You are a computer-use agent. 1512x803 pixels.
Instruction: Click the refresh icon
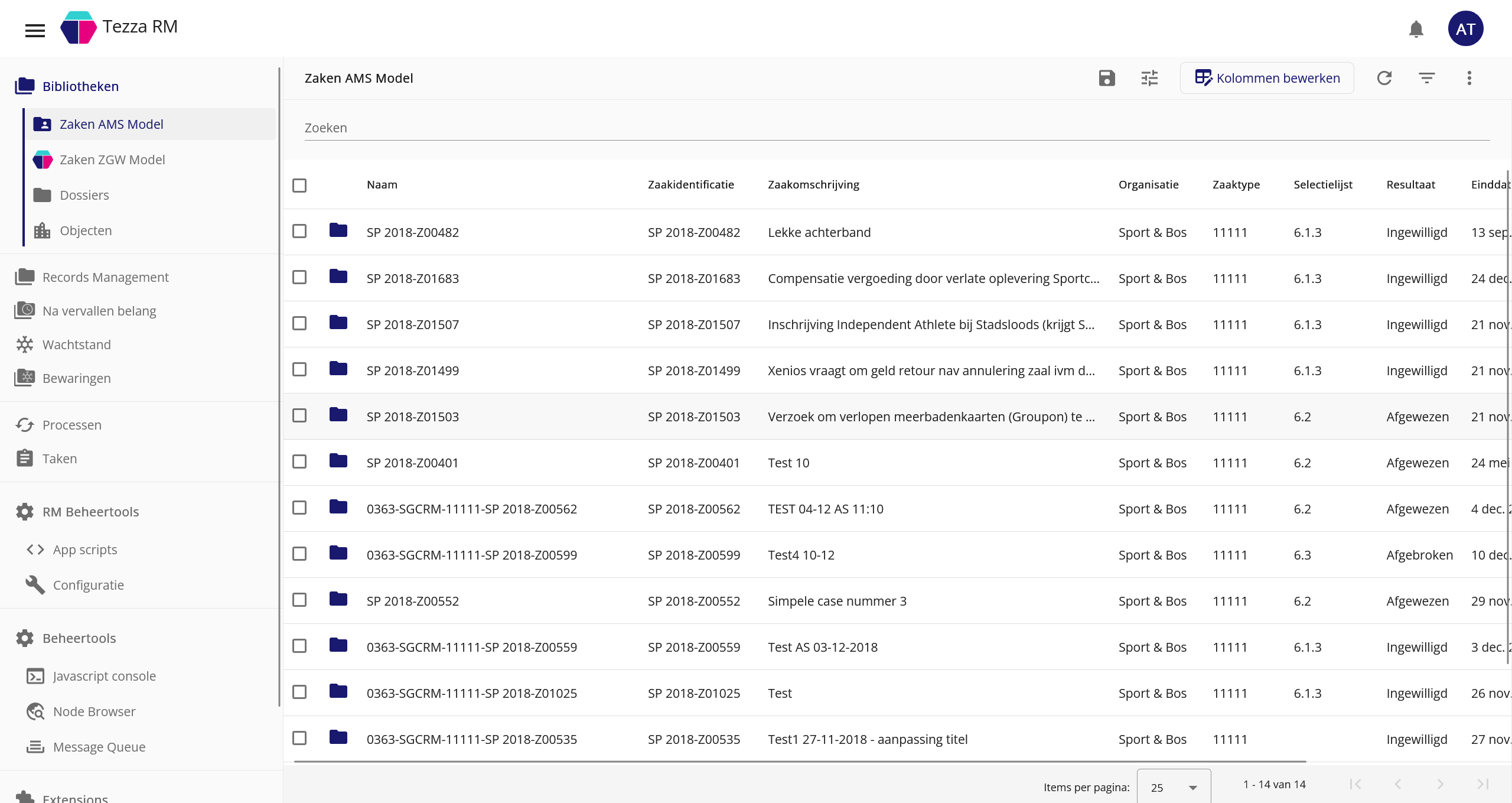pos(1384,78)
